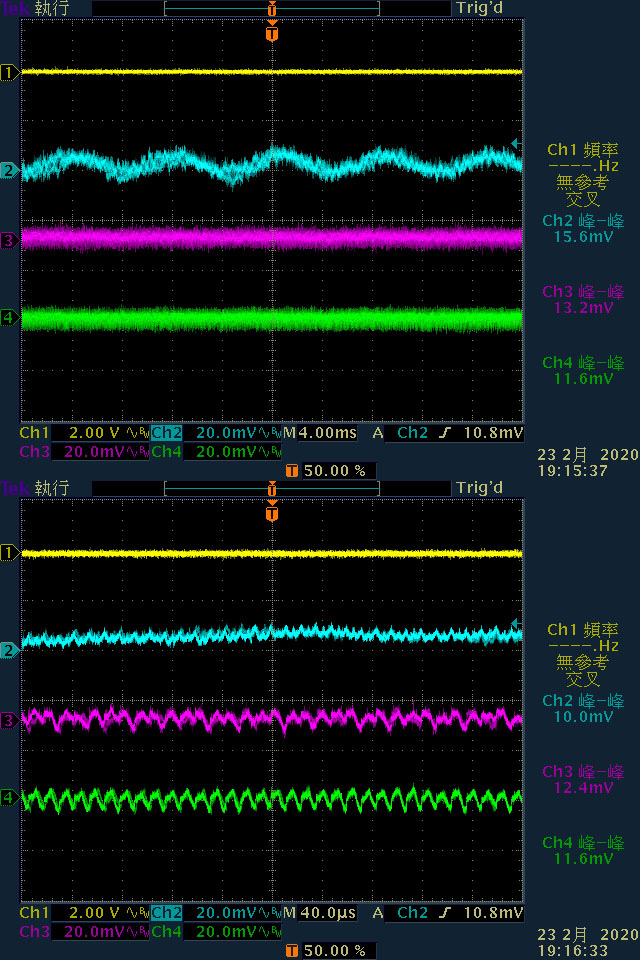Click rising-edge slope icon in 40.0µs capture
The image size is (640, 960).
click(x=445, y=913)
